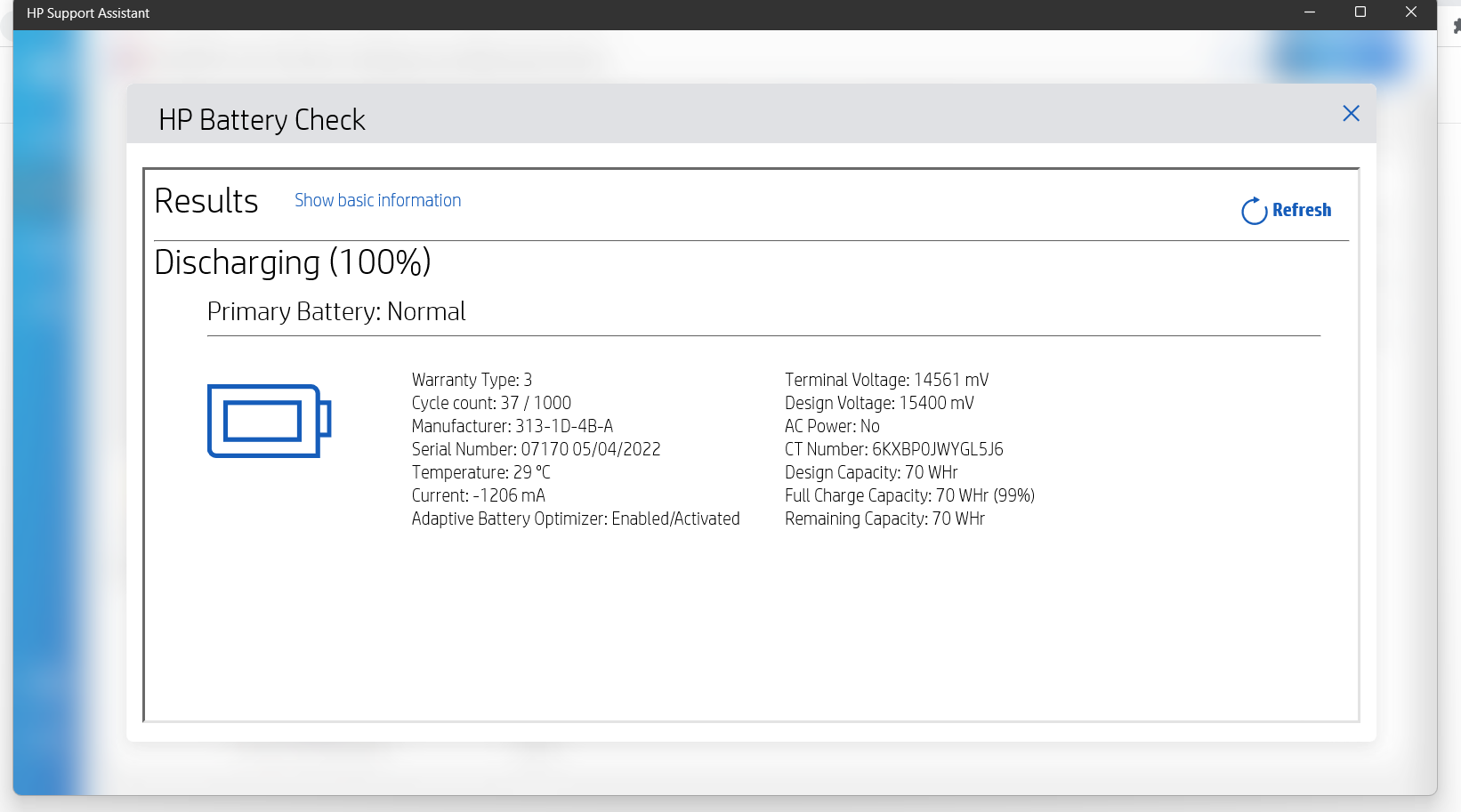Click the Cycle count 37 / 1000 line
The height and width of the screenshot is (812, 1461).
[491, 403]
